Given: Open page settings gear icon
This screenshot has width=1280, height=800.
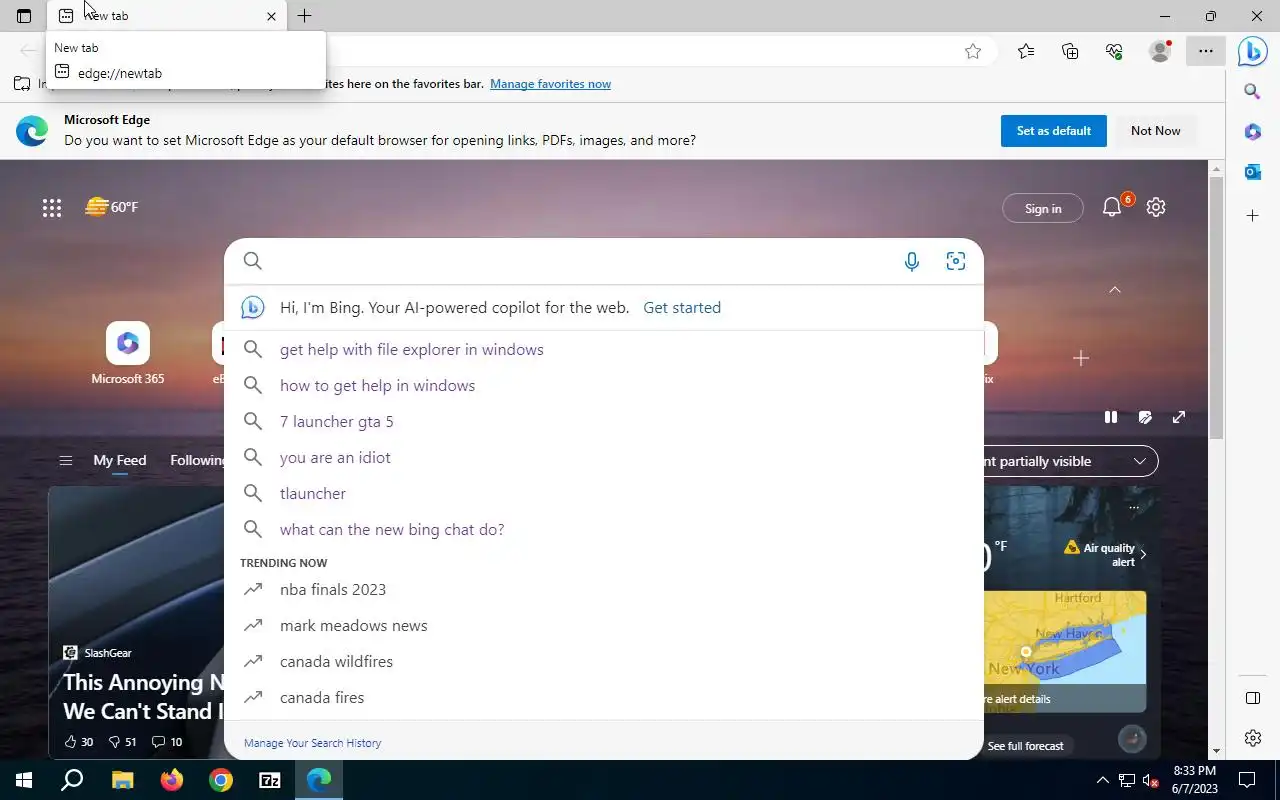Looking at the screenshot, I should click(x=1156, y=207).
